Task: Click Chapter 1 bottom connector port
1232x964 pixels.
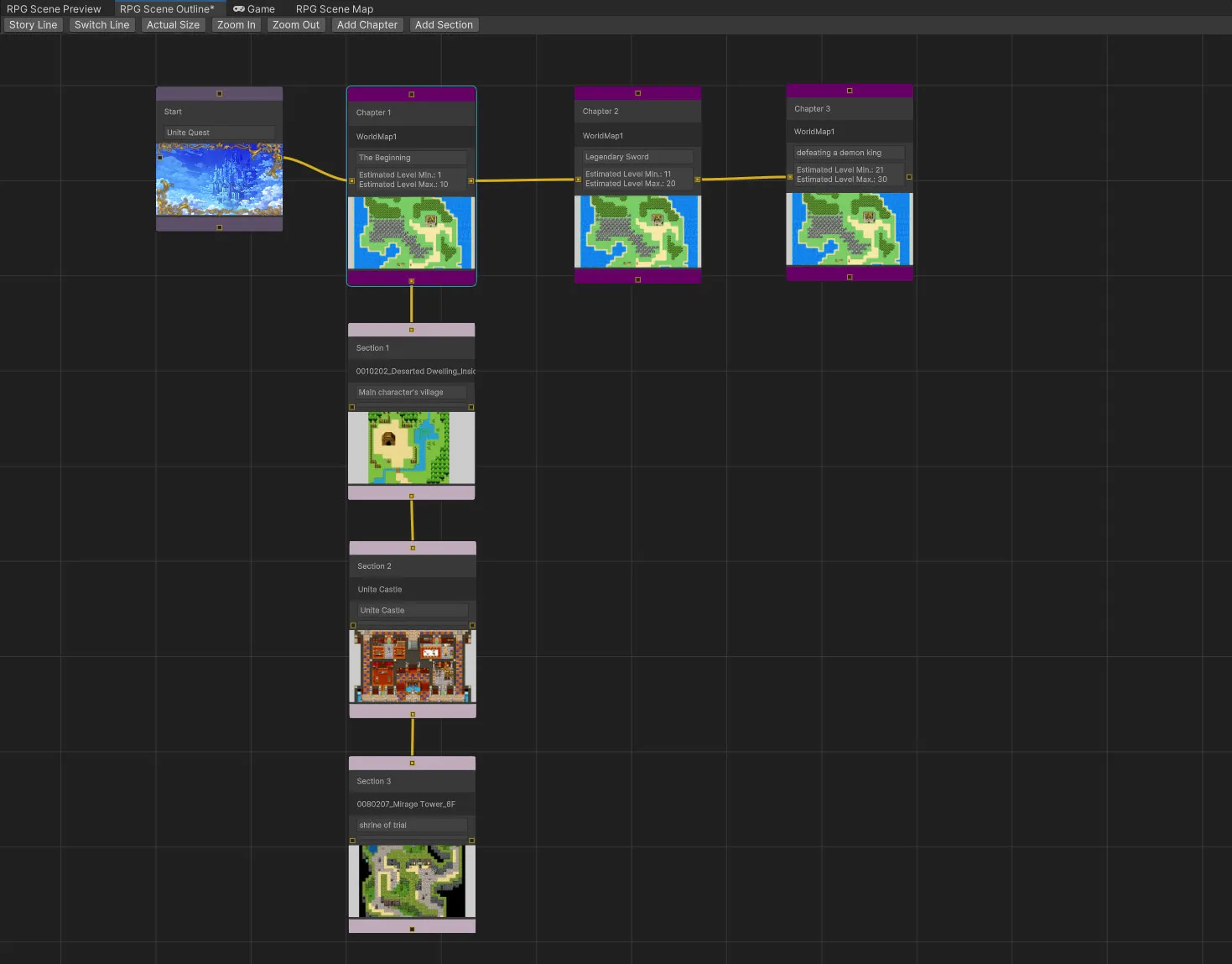Action: coord(411,280)
